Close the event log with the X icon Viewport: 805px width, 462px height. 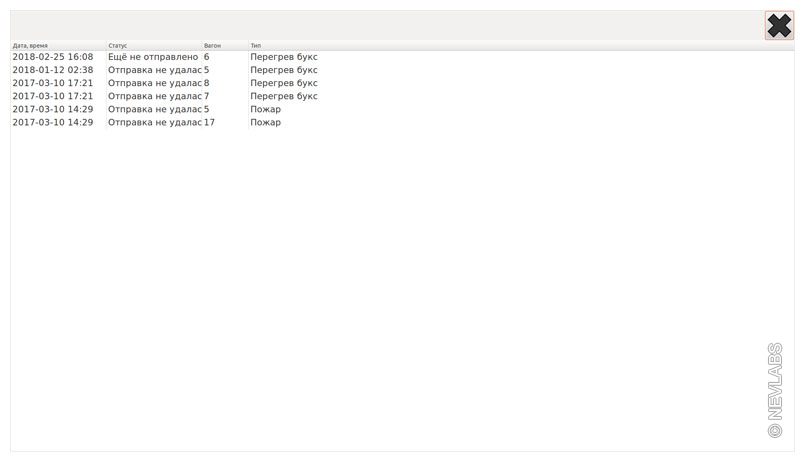[x=778, y=26]
